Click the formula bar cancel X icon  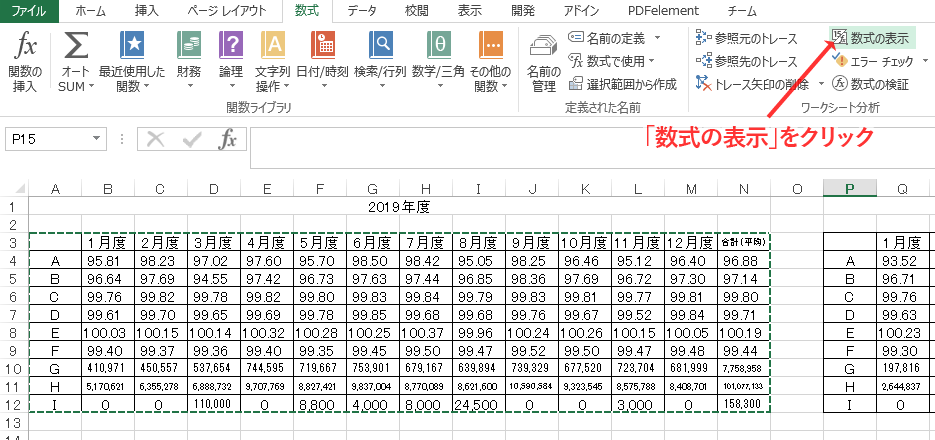click(156, 140)
